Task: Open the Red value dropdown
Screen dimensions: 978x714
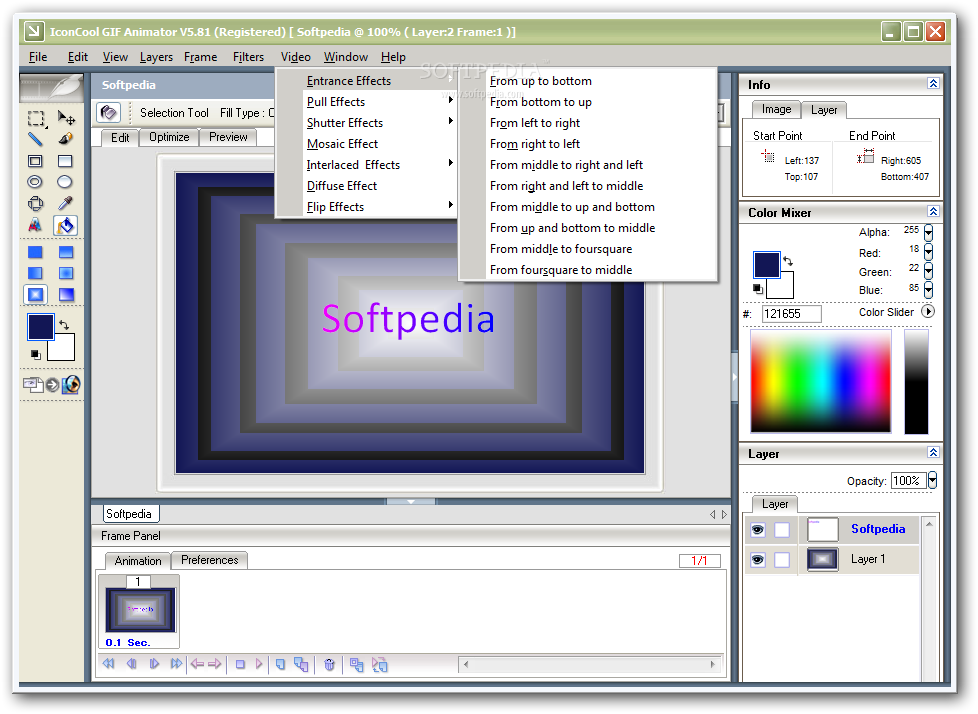Action: pyautogui.click(x=929, y=252)
